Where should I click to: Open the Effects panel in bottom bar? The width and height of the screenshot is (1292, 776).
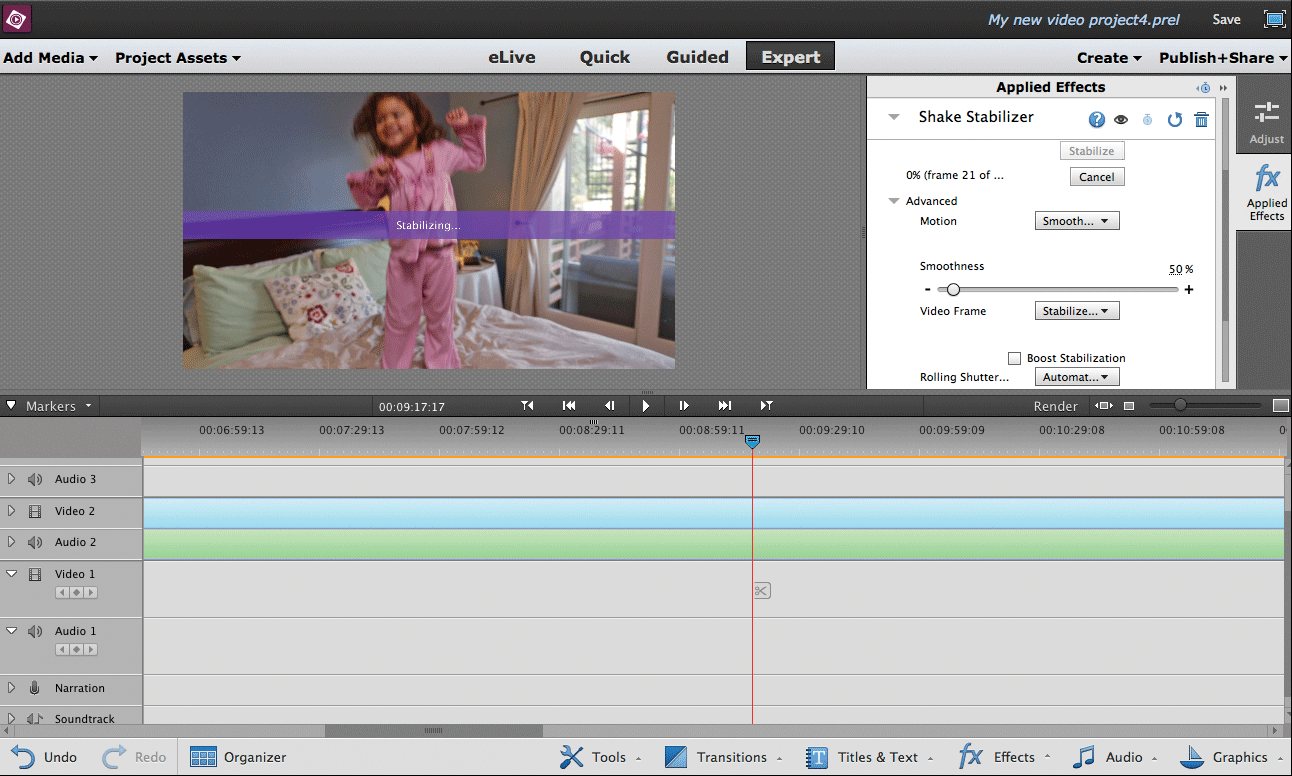point(1005,757)
